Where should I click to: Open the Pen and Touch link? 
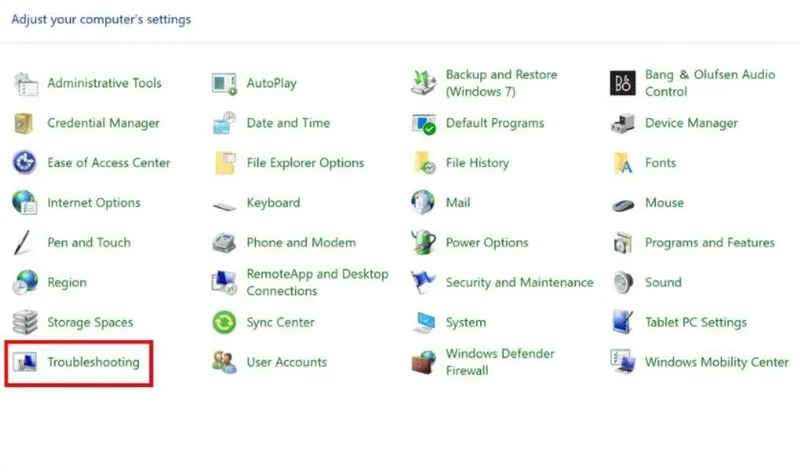pos(89,242)
